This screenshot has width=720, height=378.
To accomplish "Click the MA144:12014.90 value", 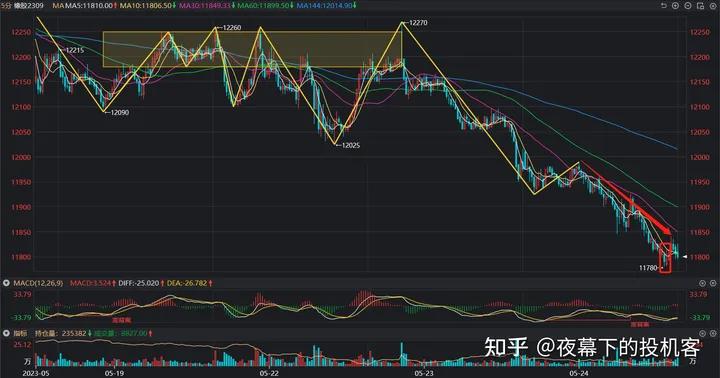I will [x=325, y=6].
